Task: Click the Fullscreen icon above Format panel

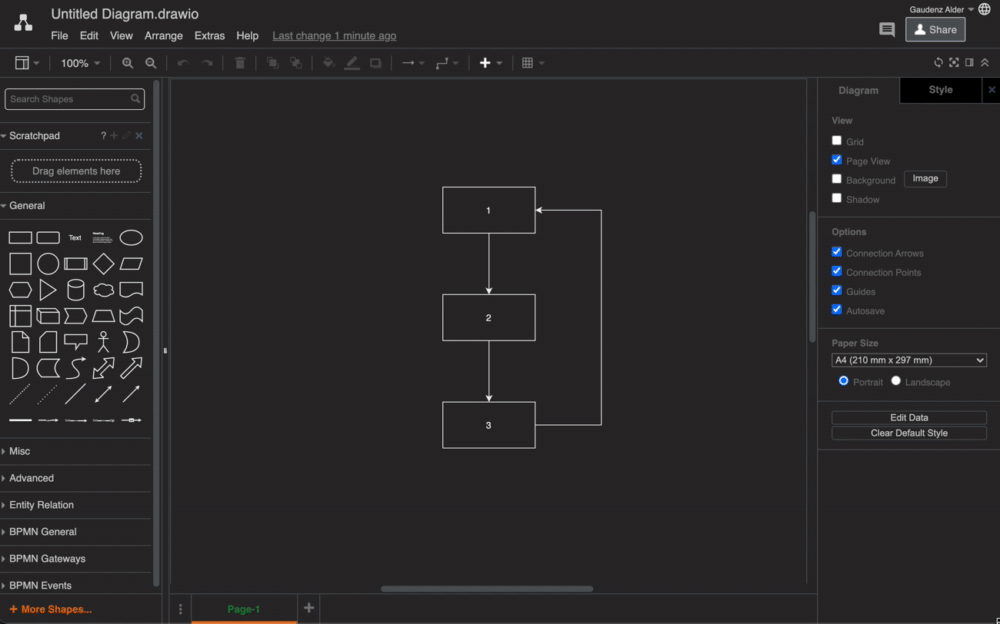Action: [x=953, y=62]
